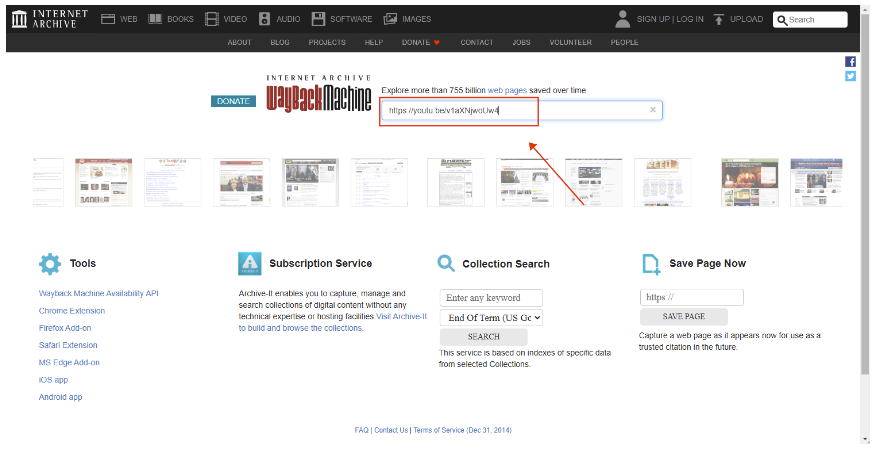Open the Twitter share icon
The width and height of the screenshot is (881, 459).
(851, 76)
